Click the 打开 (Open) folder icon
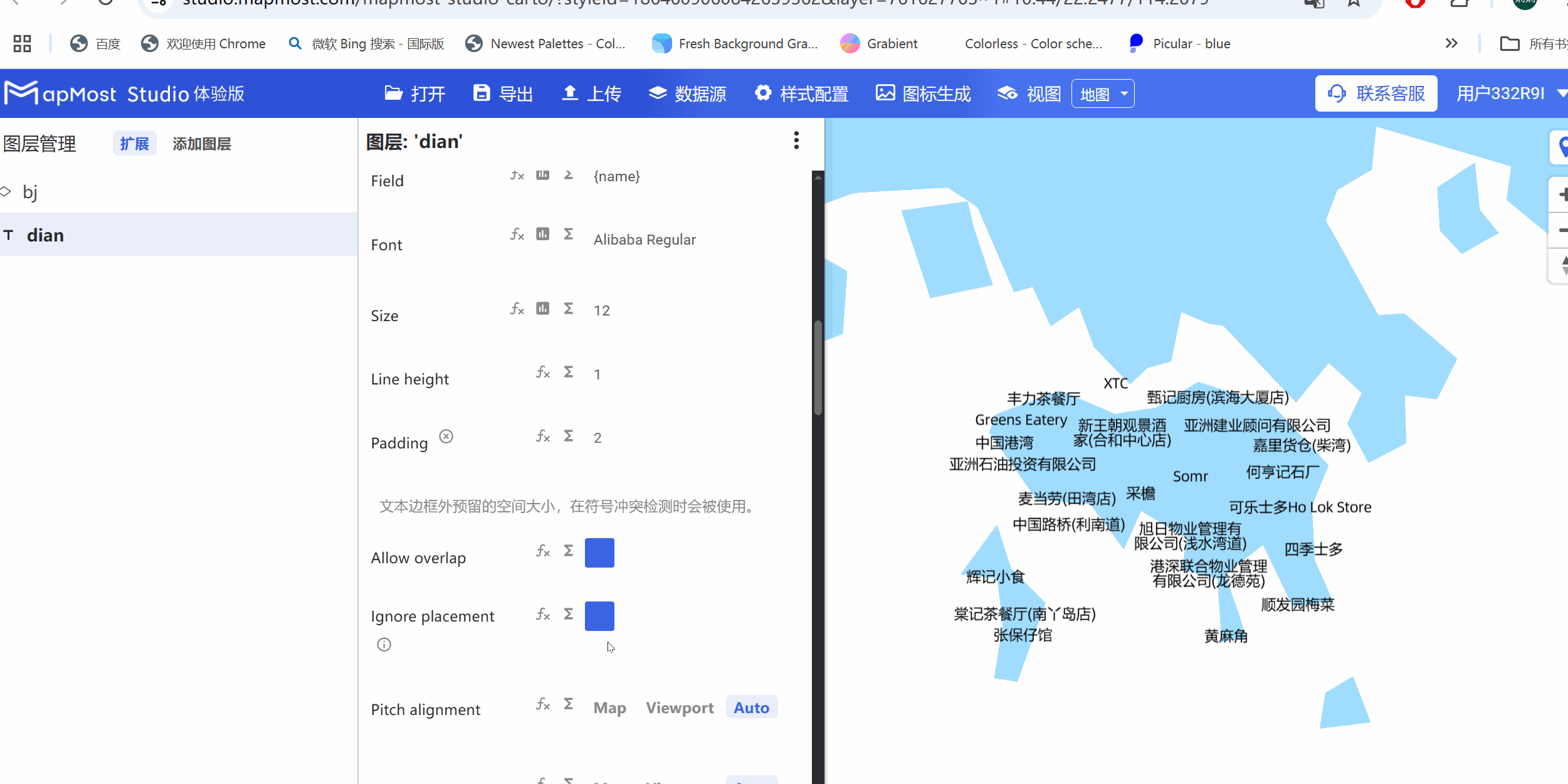The height and width of the screenshot is (784, 1568). point(392,93)
